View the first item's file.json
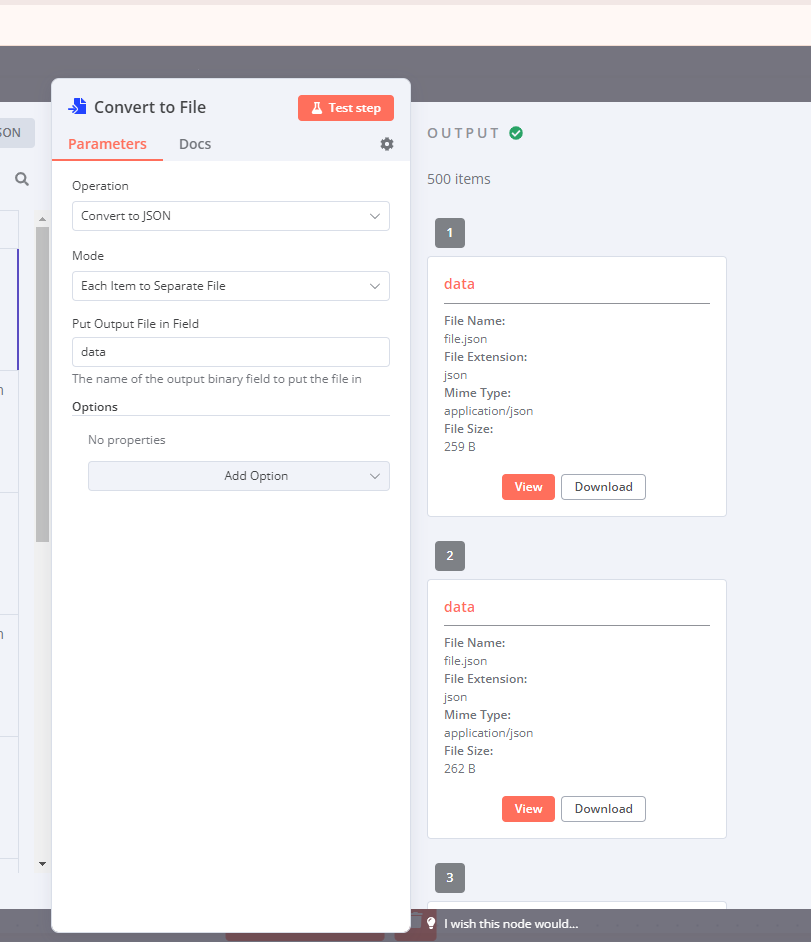The image size is (811, 942). [x=528, y=487]
